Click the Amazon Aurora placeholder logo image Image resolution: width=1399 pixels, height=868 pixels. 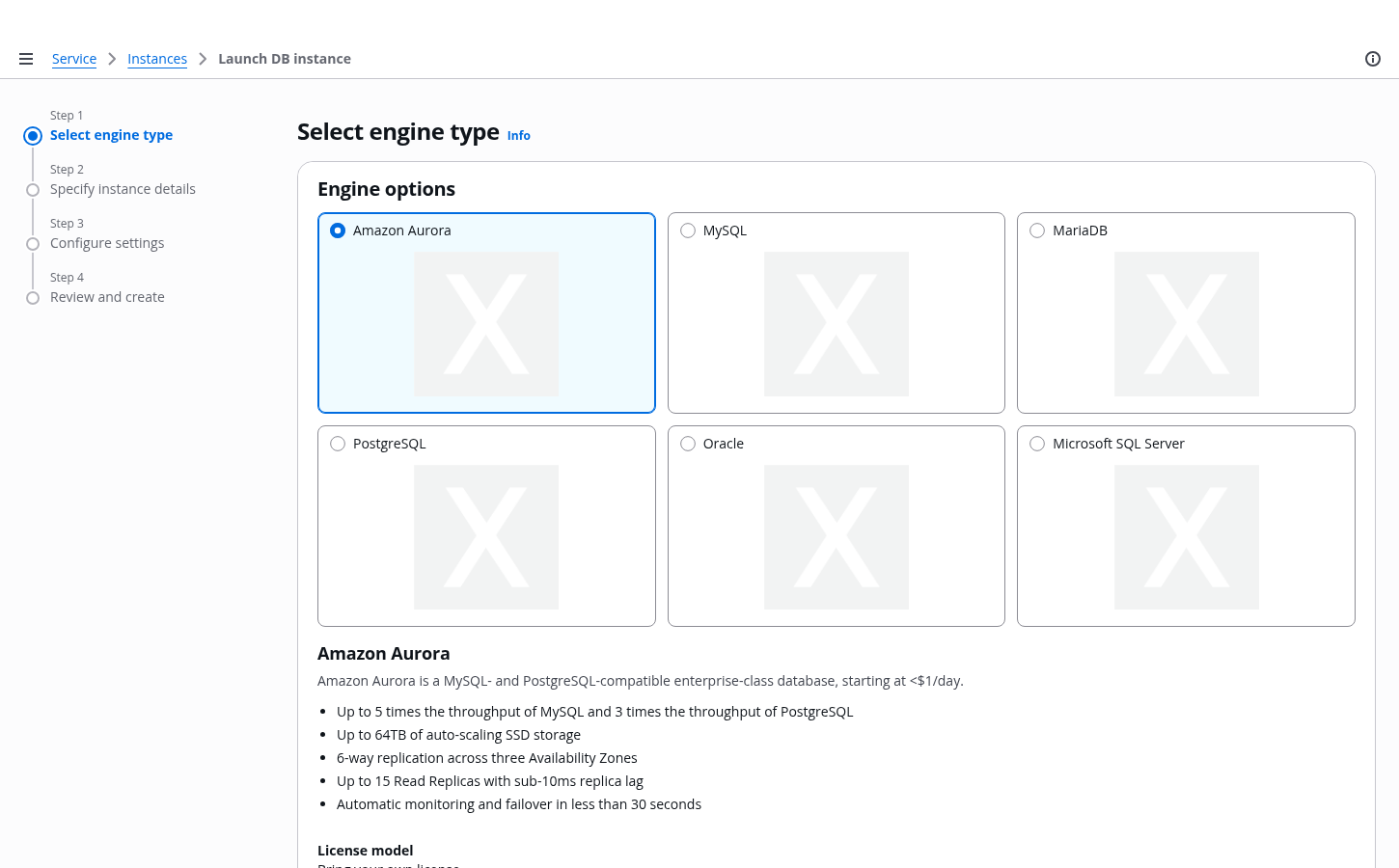(486, 324)
